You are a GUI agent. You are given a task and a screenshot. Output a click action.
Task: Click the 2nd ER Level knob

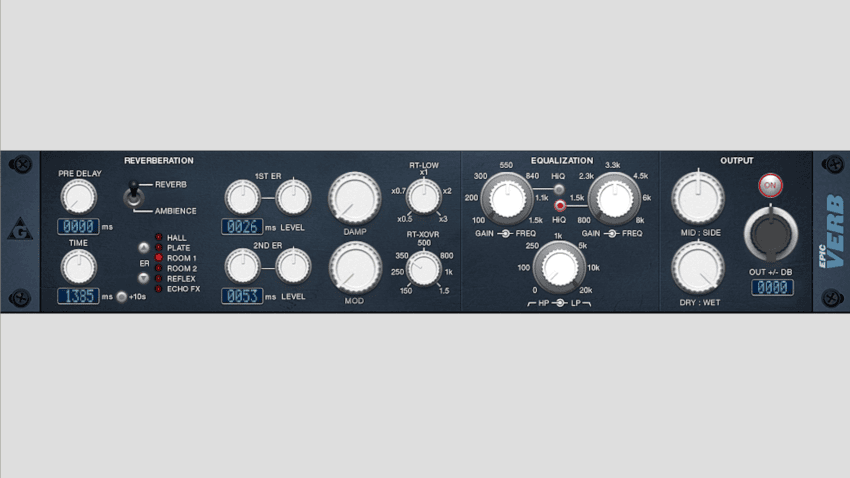click(293, 267)
